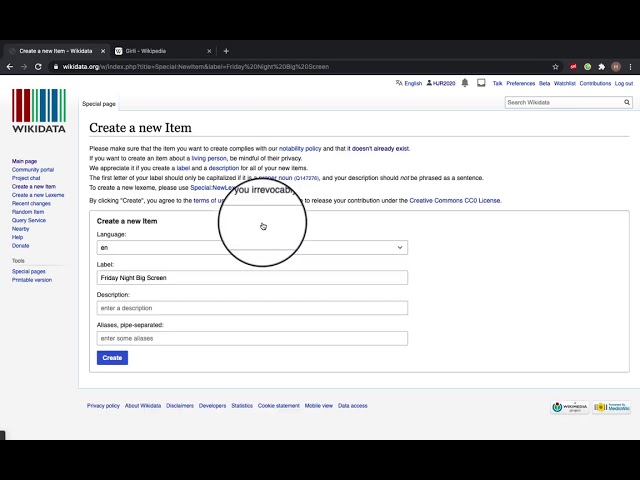Open the Special page tab
This screenshot has height=480, width=640.
(99, 104)
